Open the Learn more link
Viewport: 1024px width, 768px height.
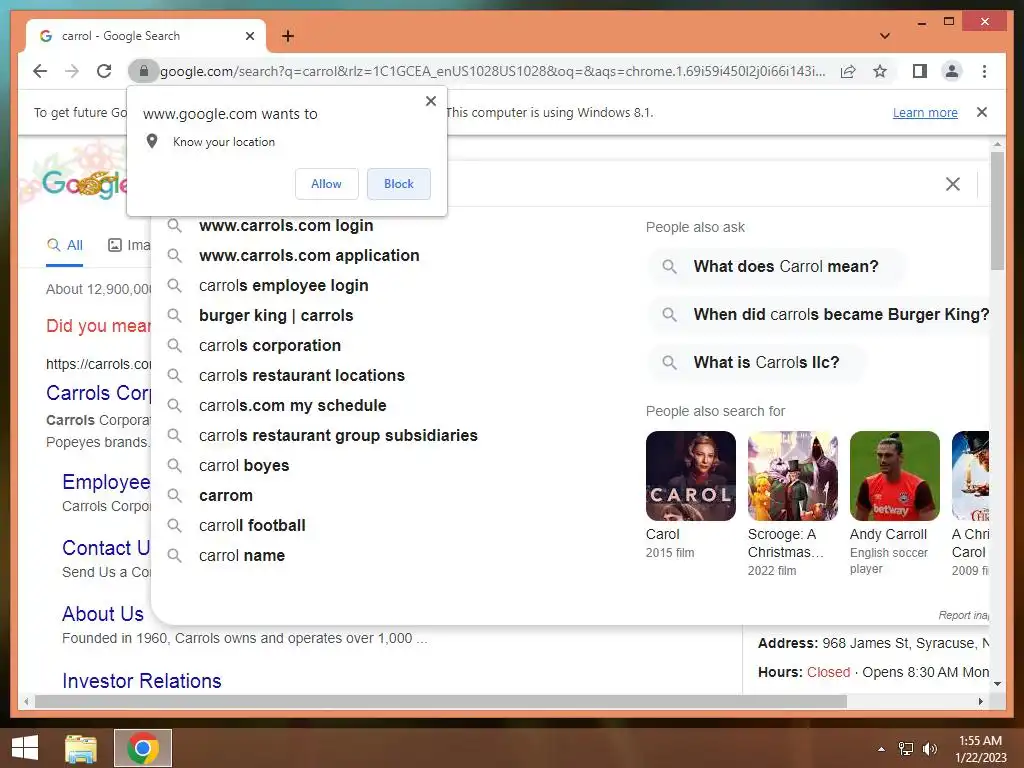(925, 112)
